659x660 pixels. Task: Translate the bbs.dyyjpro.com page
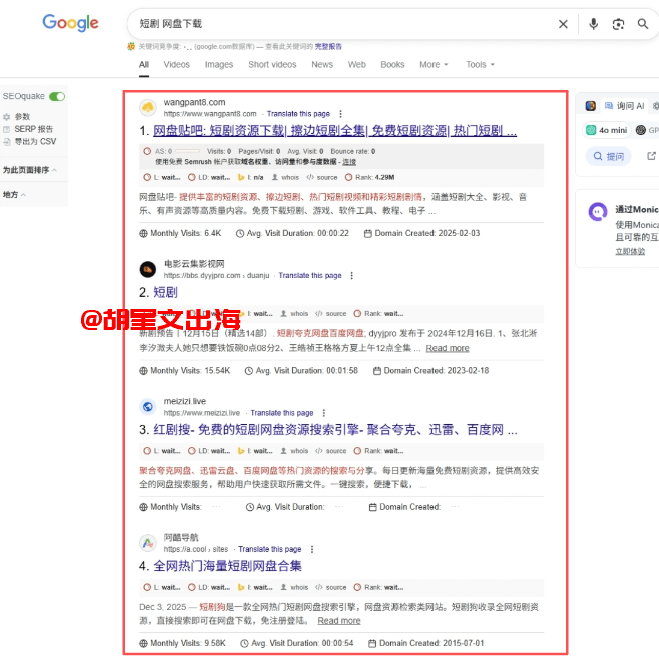point(310,275)
